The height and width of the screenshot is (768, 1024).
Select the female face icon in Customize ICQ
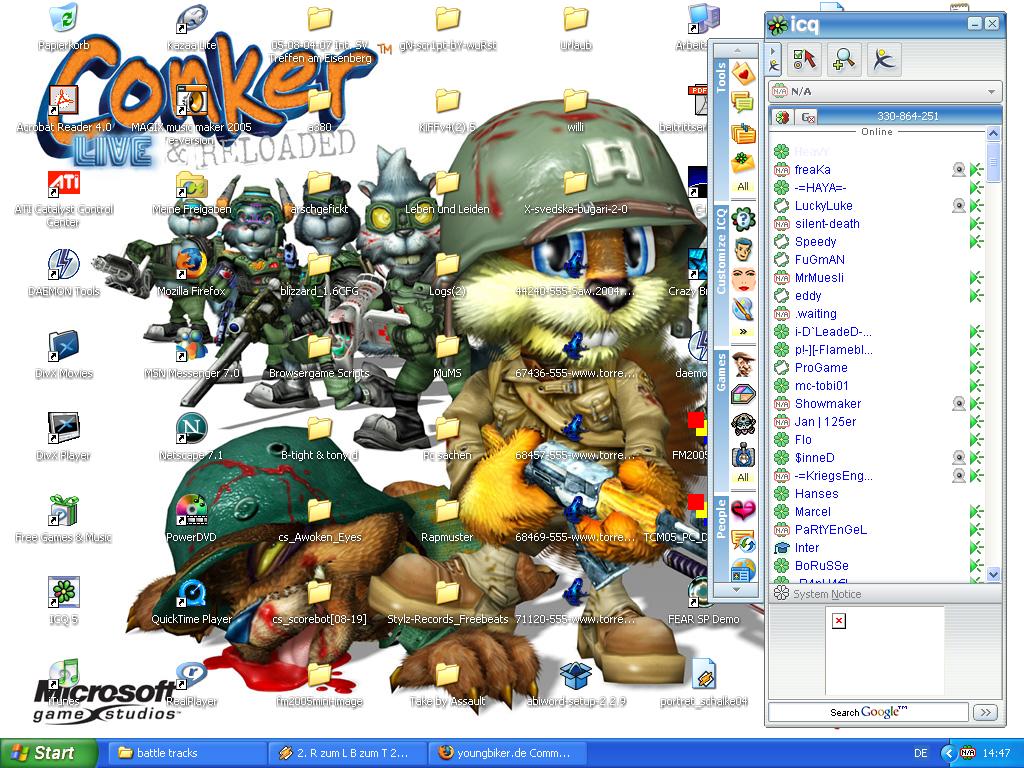(x=743, y=279)
